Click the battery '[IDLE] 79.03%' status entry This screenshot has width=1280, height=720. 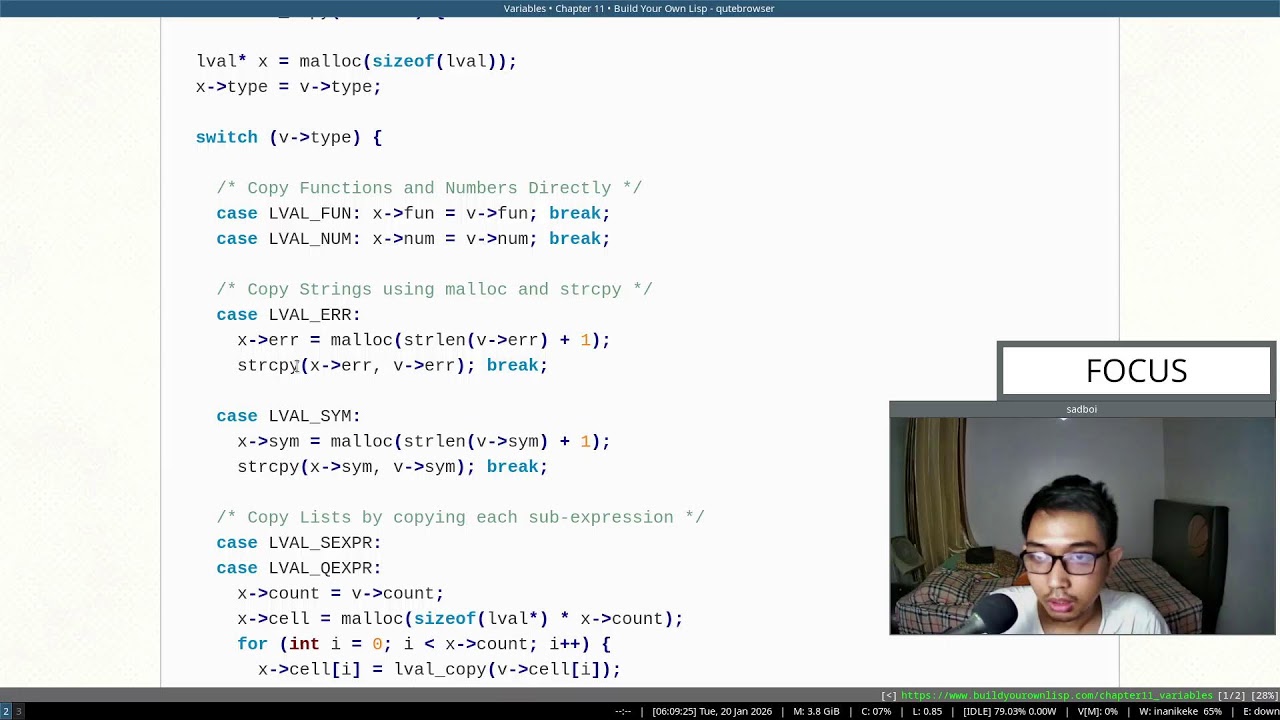click(x=1009, y=711)
